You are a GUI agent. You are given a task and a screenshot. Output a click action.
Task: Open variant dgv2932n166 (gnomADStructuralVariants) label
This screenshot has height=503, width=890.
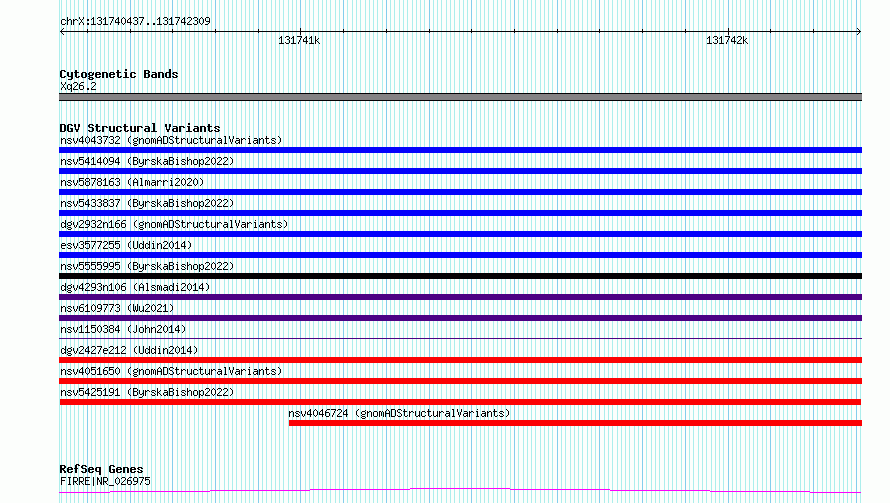(174, 224)
